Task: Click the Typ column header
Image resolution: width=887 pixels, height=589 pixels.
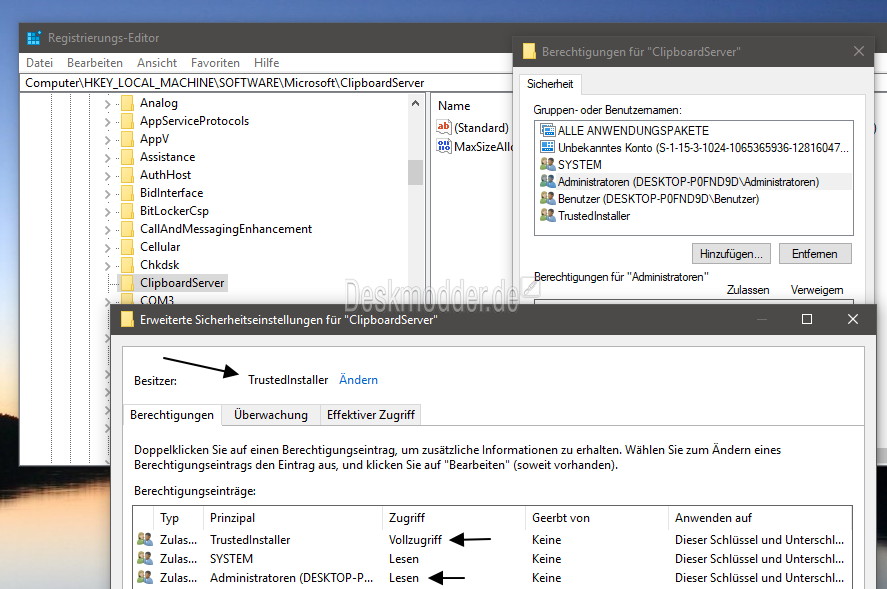Action: (x=178, y=518)
